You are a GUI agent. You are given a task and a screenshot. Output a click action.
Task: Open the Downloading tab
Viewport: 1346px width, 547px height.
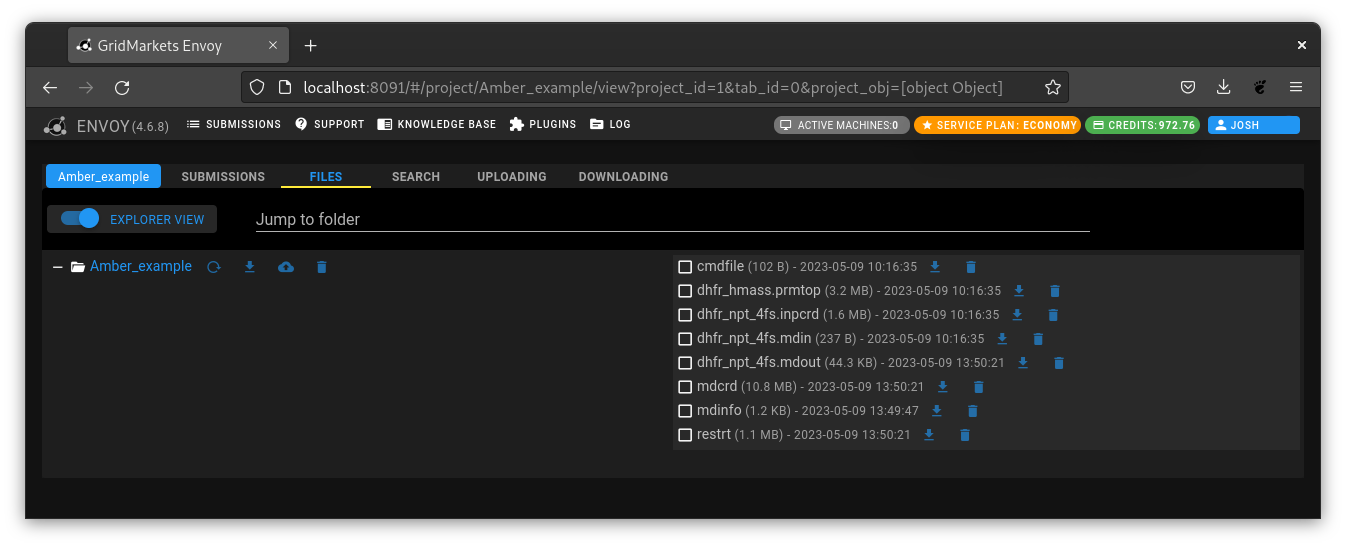623,177
